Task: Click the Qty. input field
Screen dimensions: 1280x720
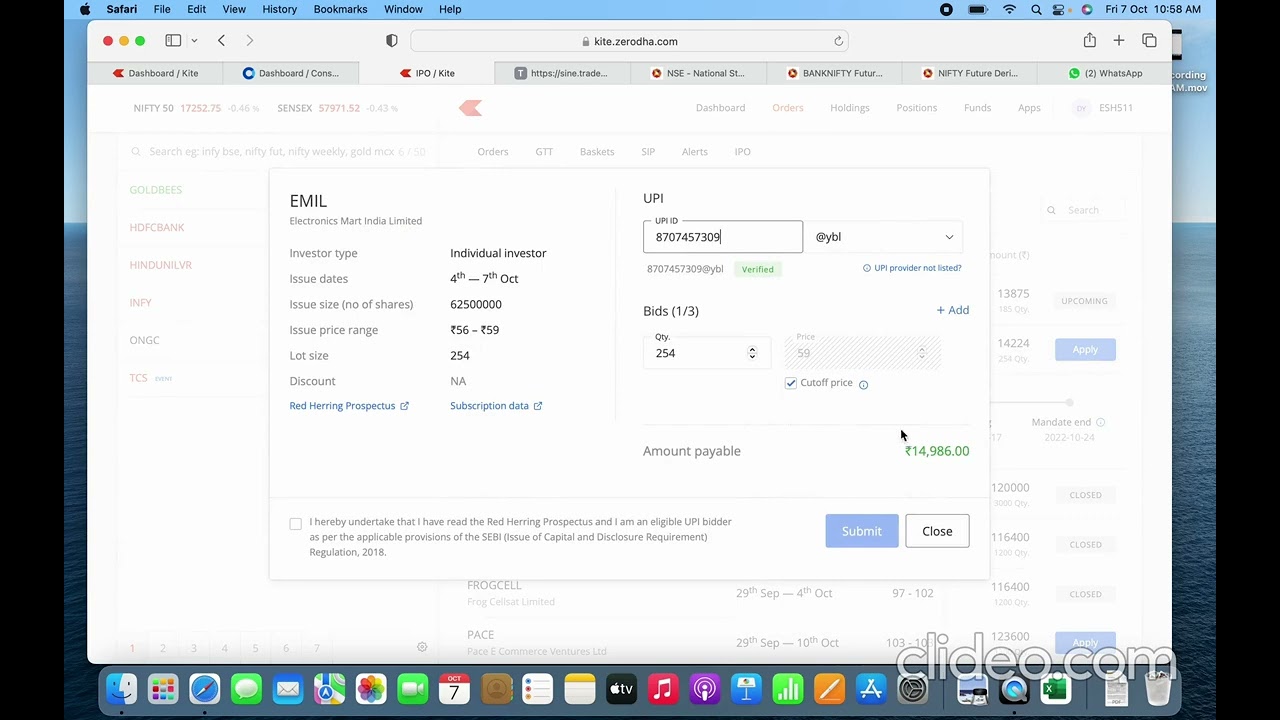Action: (707, 353)
